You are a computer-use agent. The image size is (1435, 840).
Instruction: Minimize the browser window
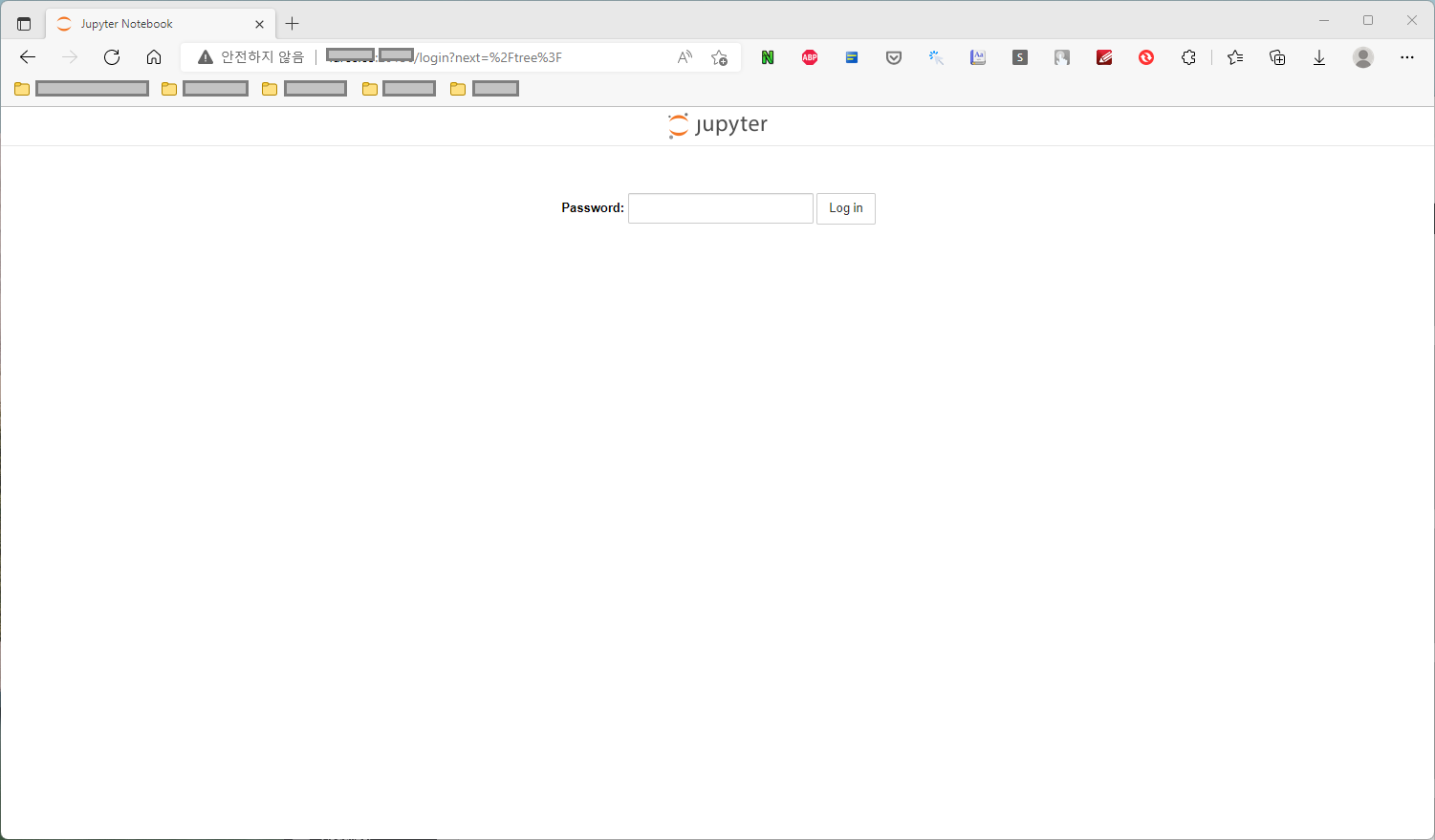pyautogui.click(x=1324, y=20)
